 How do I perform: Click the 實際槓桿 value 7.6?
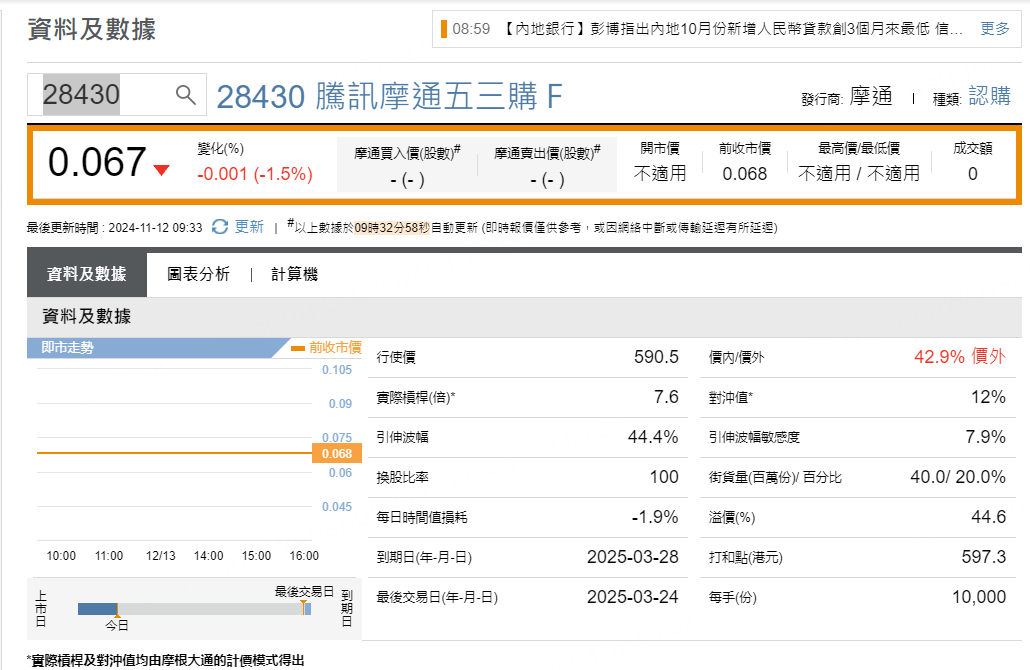[666, 397]
